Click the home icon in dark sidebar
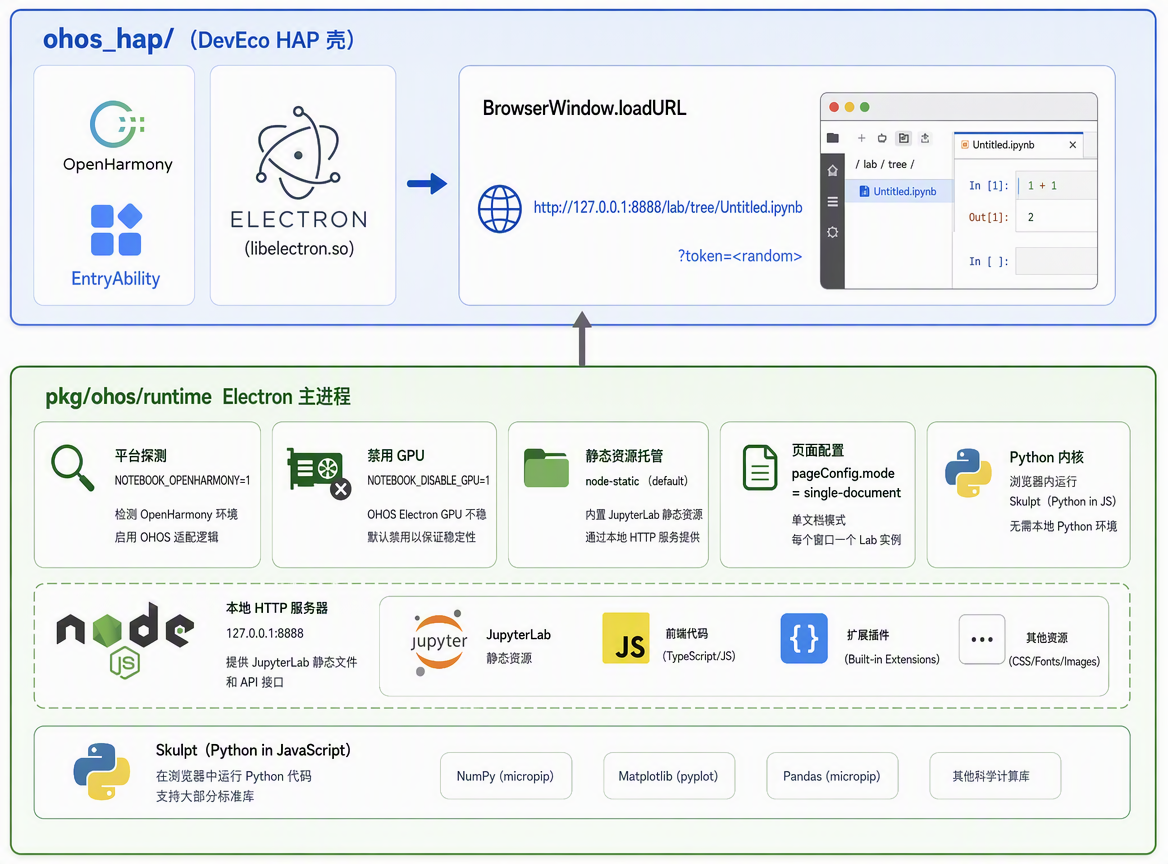The width and height of the screenshot is (1168, 864). pos(832,171)
